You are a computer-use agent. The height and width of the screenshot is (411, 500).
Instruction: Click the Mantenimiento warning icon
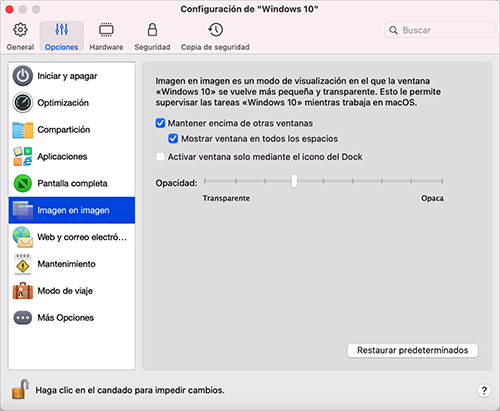(23, 264)
